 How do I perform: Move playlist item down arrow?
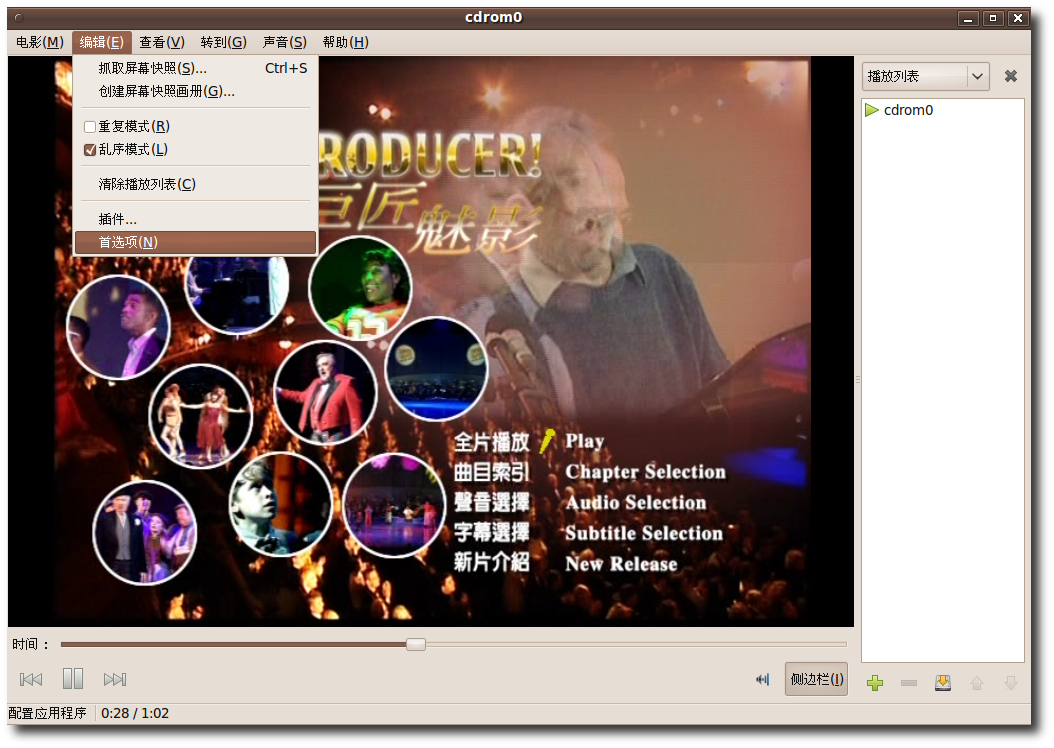(1010, 683)
